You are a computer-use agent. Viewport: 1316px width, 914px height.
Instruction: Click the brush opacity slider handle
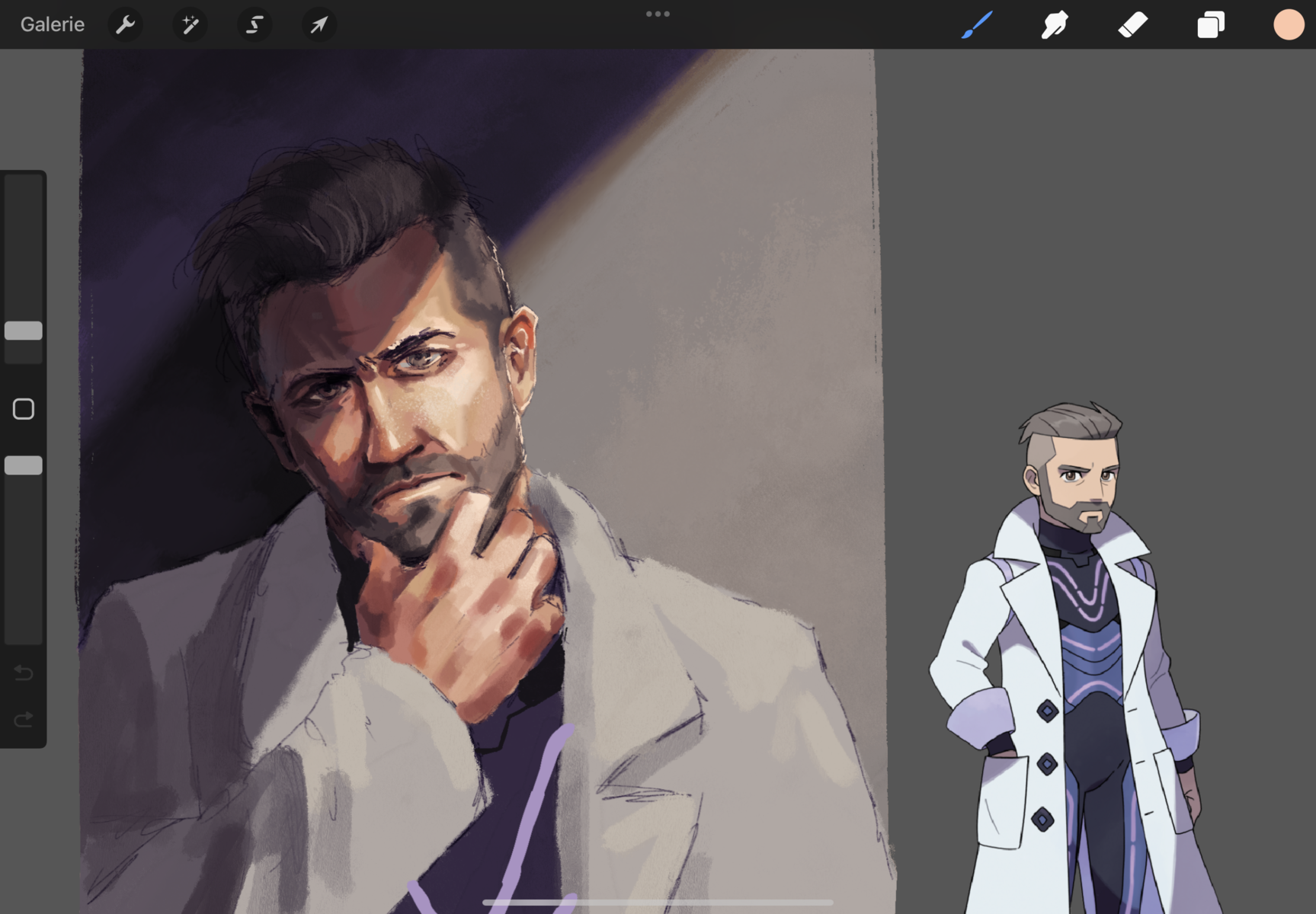pyautogui.click(x=24, y=465)
